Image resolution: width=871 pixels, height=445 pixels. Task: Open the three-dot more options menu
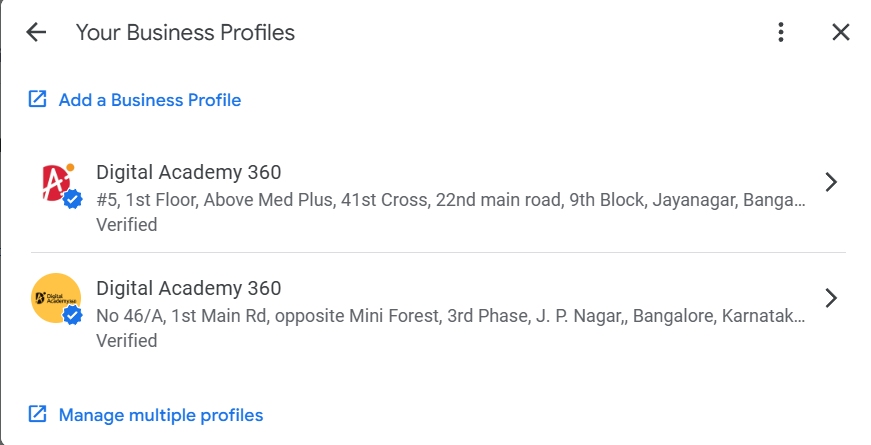click(x=780, y=32)
